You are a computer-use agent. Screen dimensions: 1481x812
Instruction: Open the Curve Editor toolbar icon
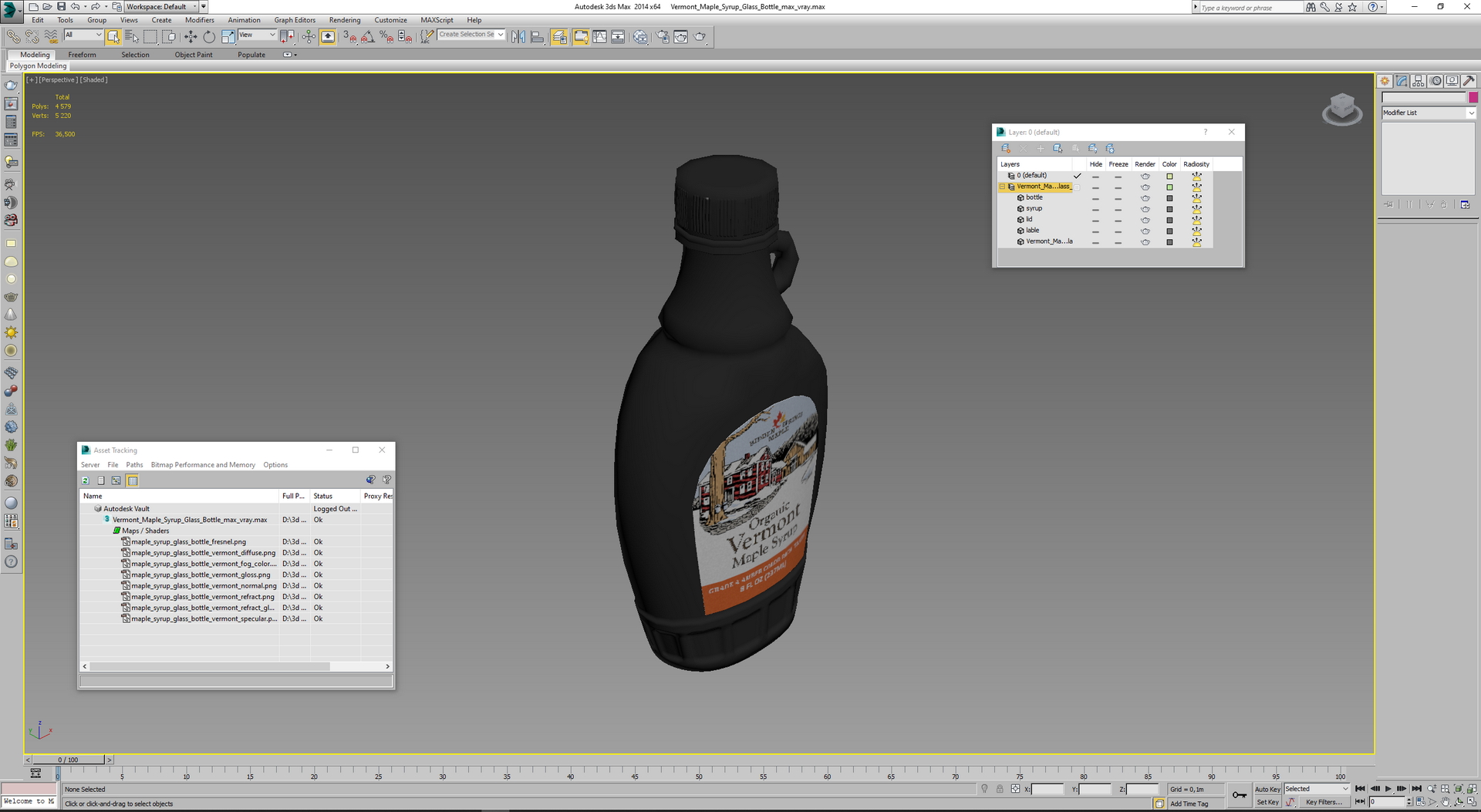pos(599,36)
